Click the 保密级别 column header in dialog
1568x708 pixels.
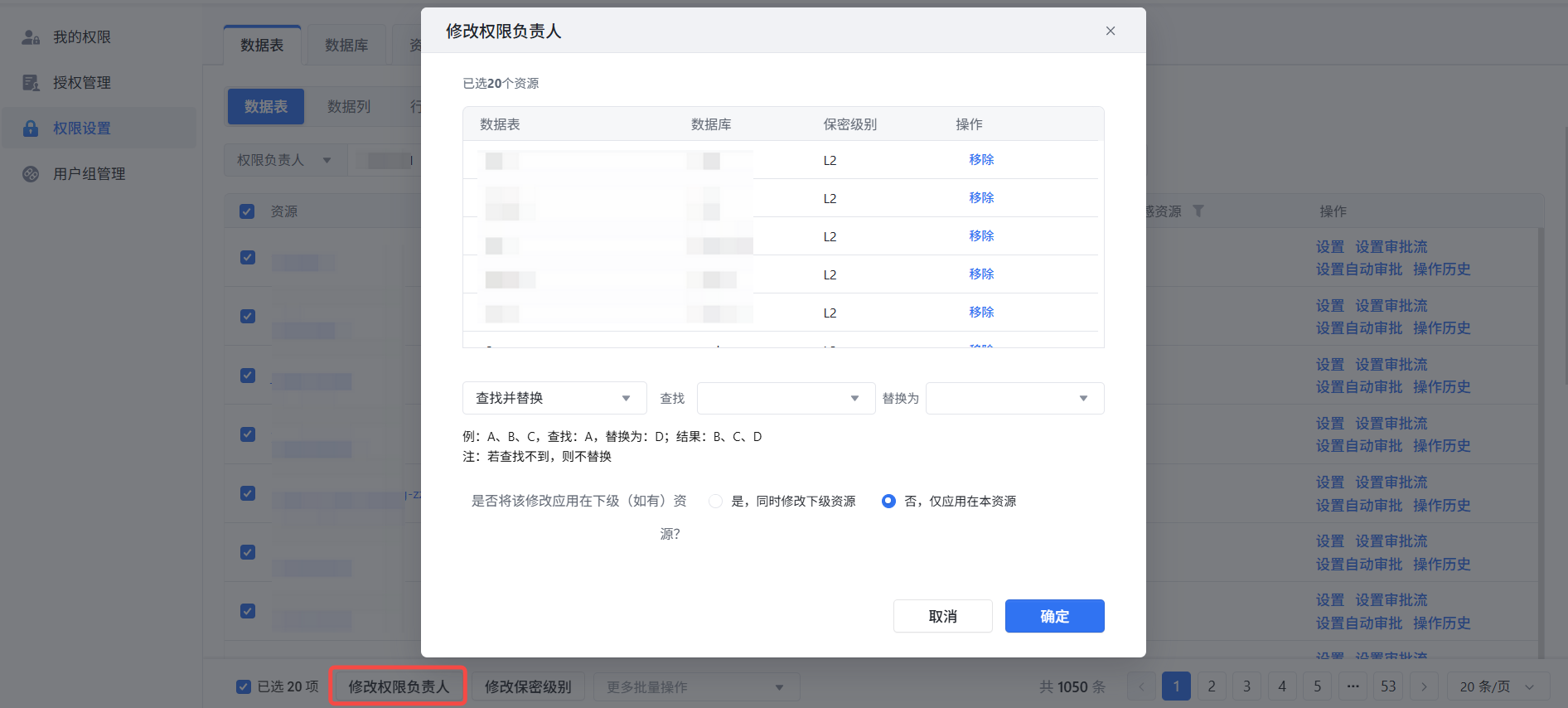(849, 124)
